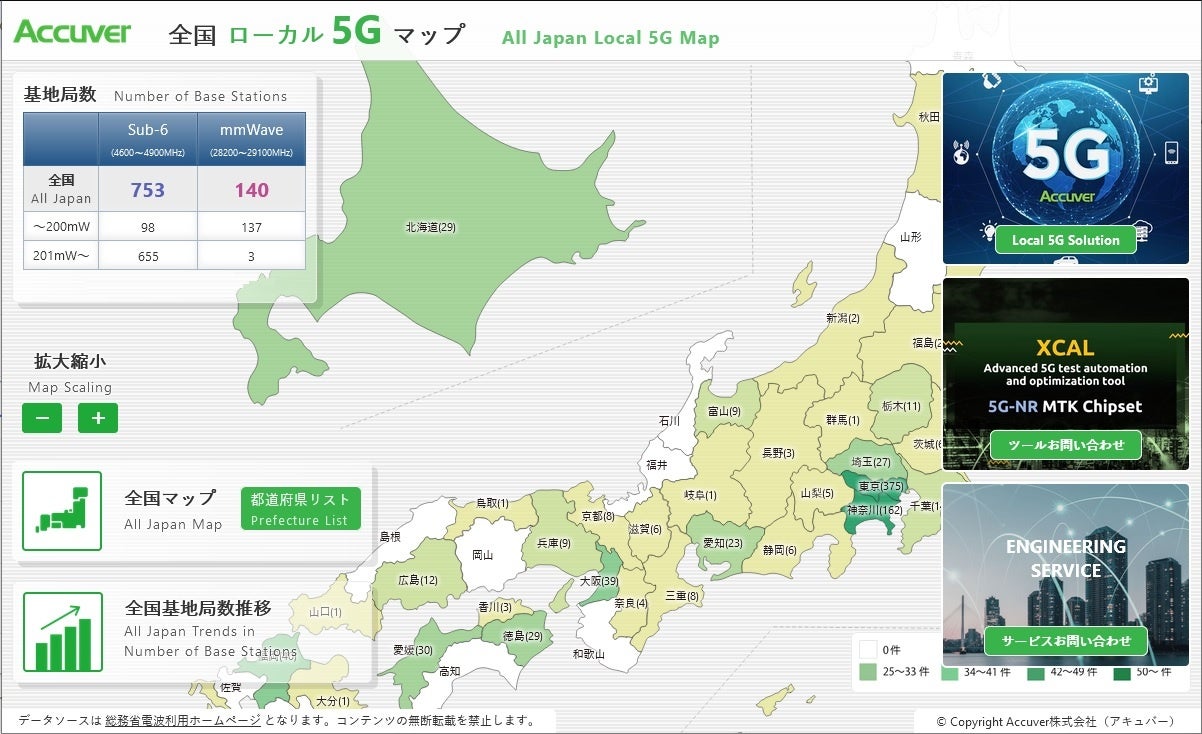The height and width of the screenshot is (734, 1202).
Task: Open the All Japan Map icon
Action: tap(62, 511)
